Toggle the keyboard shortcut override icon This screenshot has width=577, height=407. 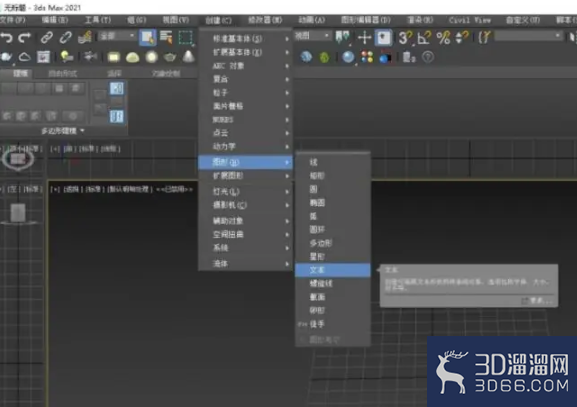pyautogui.click(x=383, y=38)
